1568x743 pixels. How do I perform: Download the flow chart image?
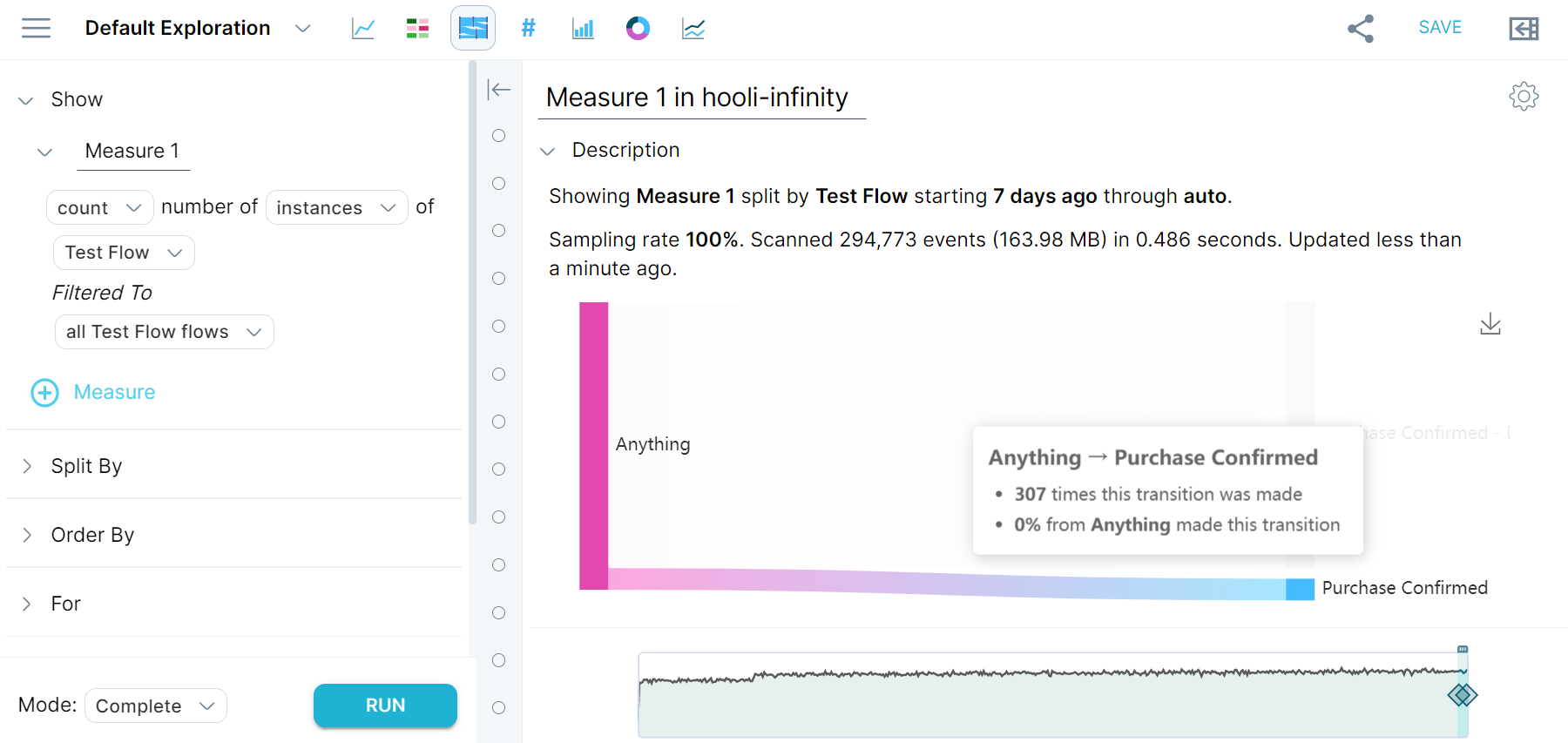[1490, 324]
